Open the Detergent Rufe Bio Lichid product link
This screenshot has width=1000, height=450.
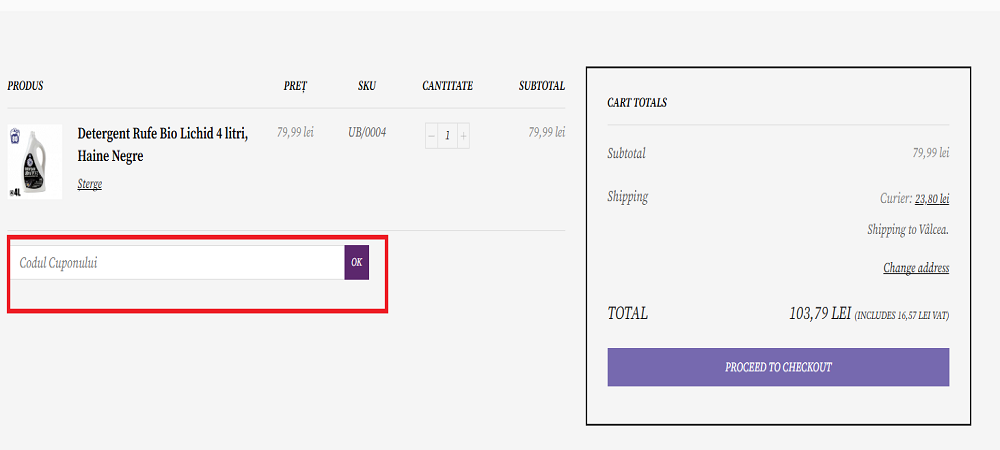162,144
